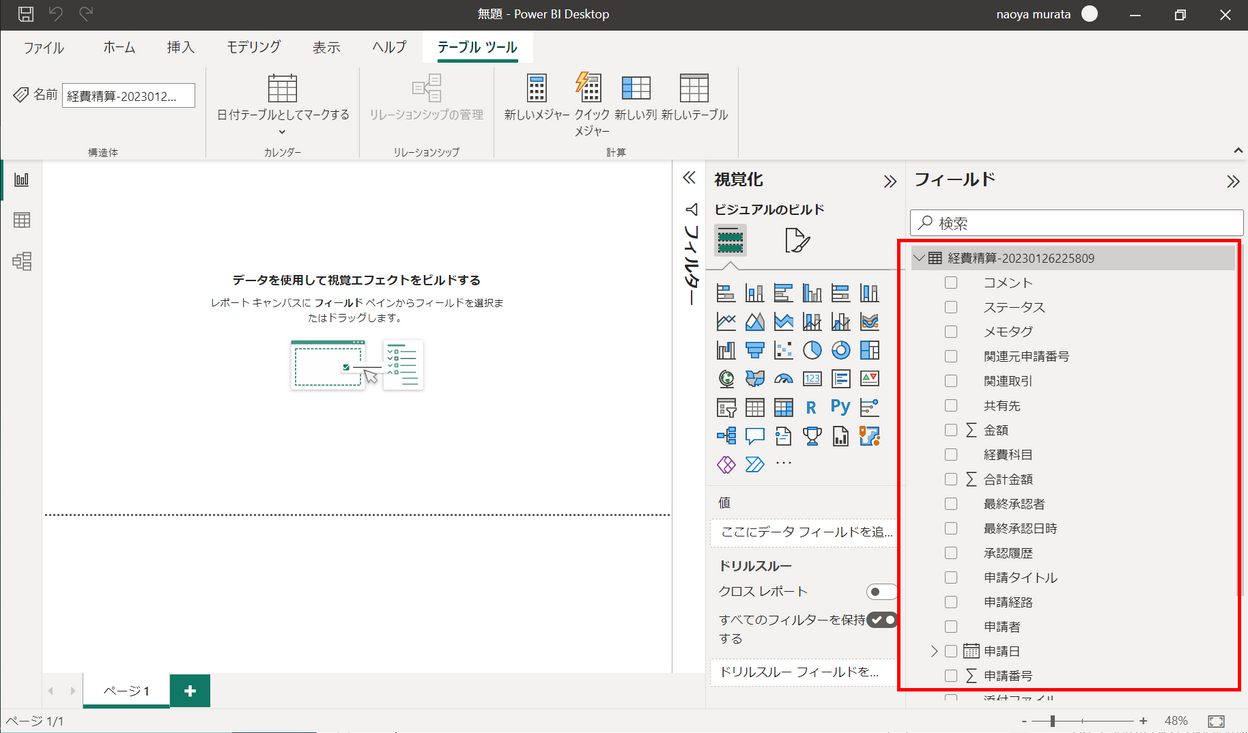Image resolution: width=1248 pixels, height=733 pixels.
Task: Open the data view from left sidebar
Action: tap(21, 220)
